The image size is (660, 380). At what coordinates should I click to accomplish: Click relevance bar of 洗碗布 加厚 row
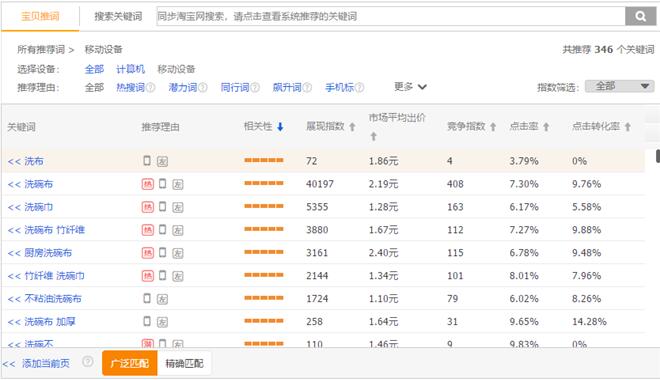264,321
